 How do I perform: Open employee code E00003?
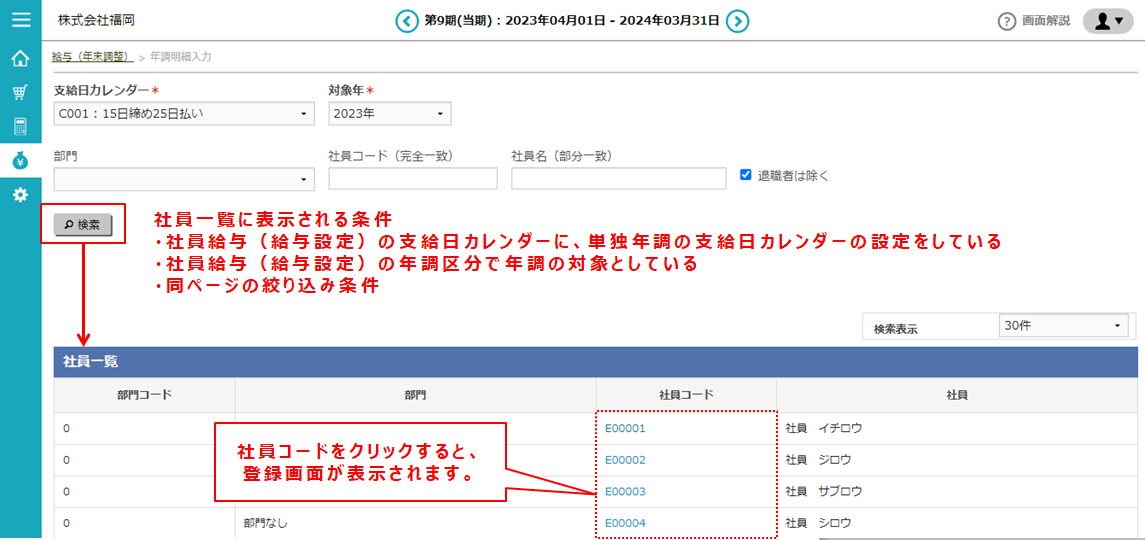[625, 492]
